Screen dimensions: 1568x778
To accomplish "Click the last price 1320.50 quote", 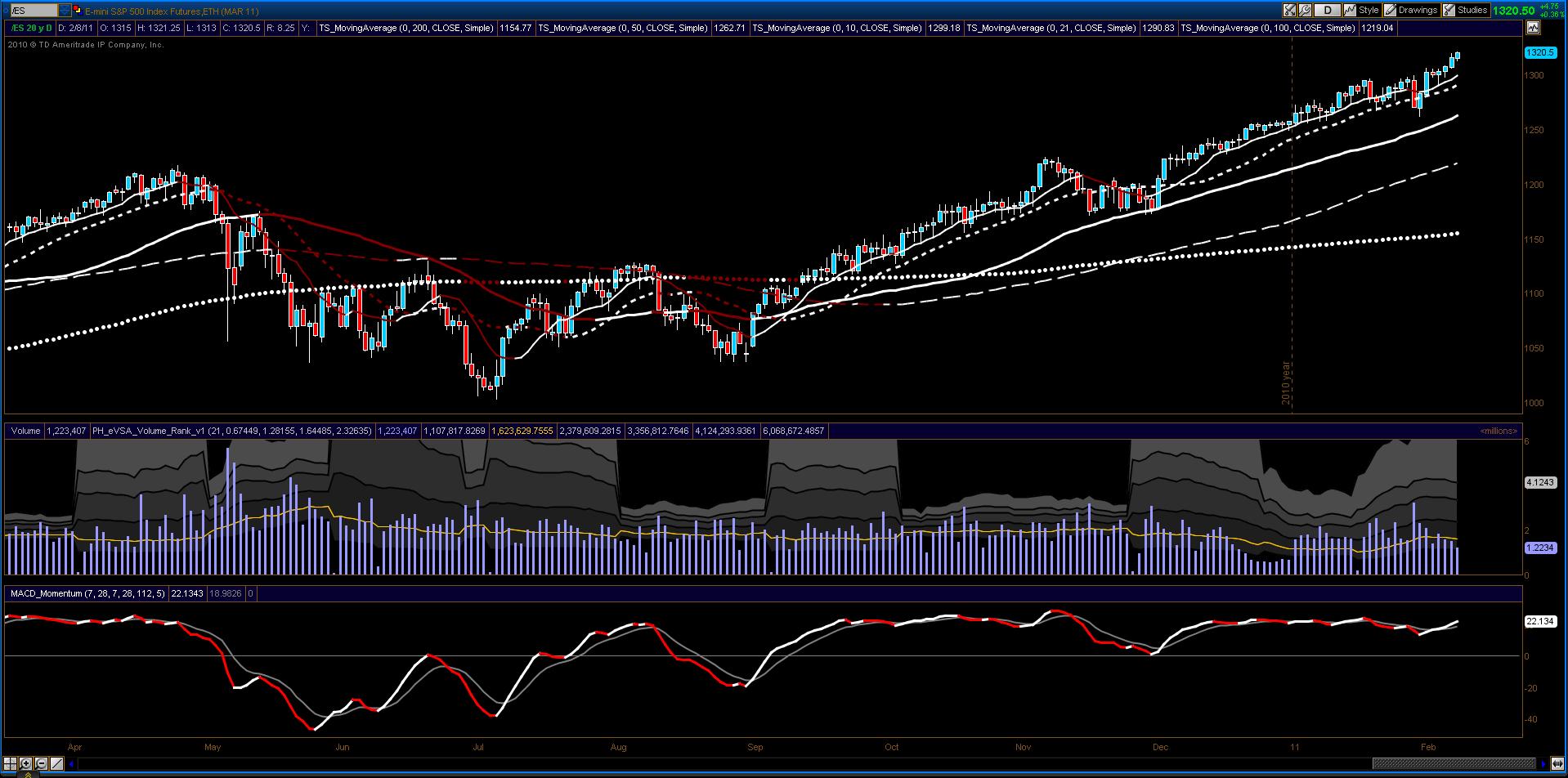I will pos(1513,11).
